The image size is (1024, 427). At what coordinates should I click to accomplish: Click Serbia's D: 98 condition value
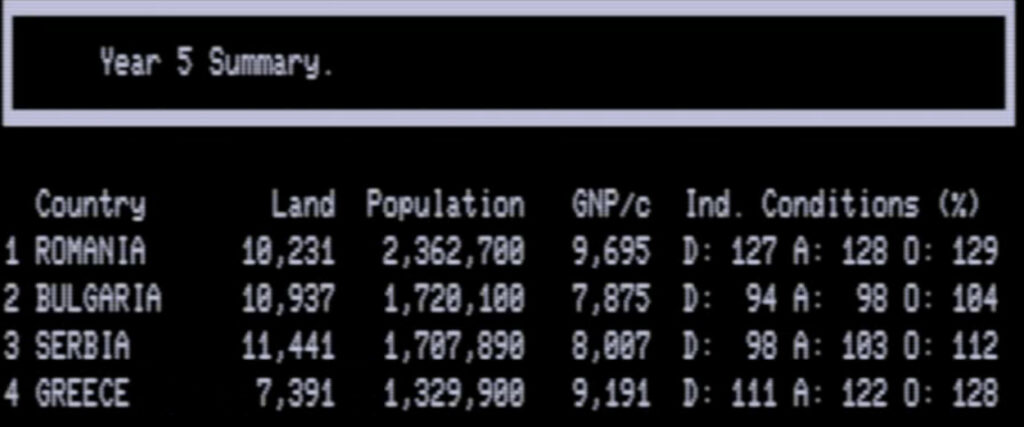click(x=730, y=346)
